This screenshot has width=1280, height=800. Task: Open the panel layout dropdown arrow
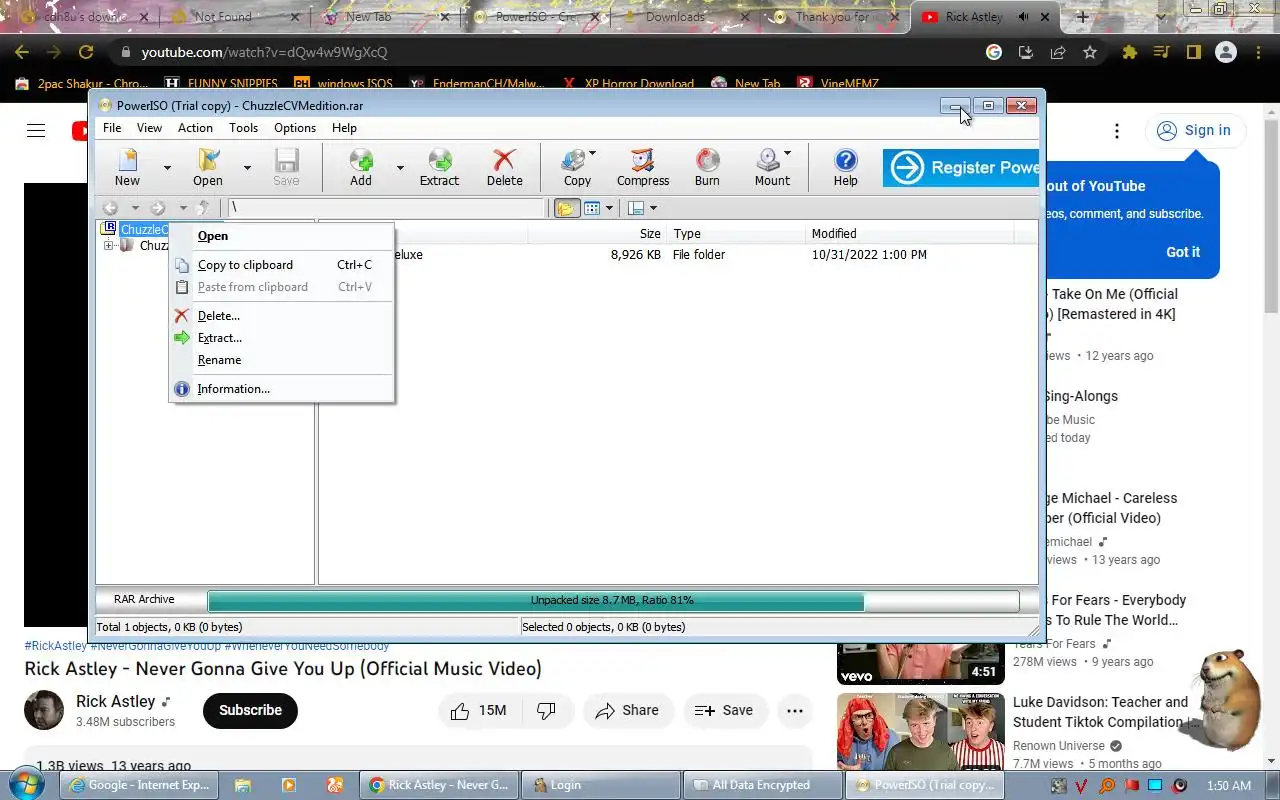653,208
